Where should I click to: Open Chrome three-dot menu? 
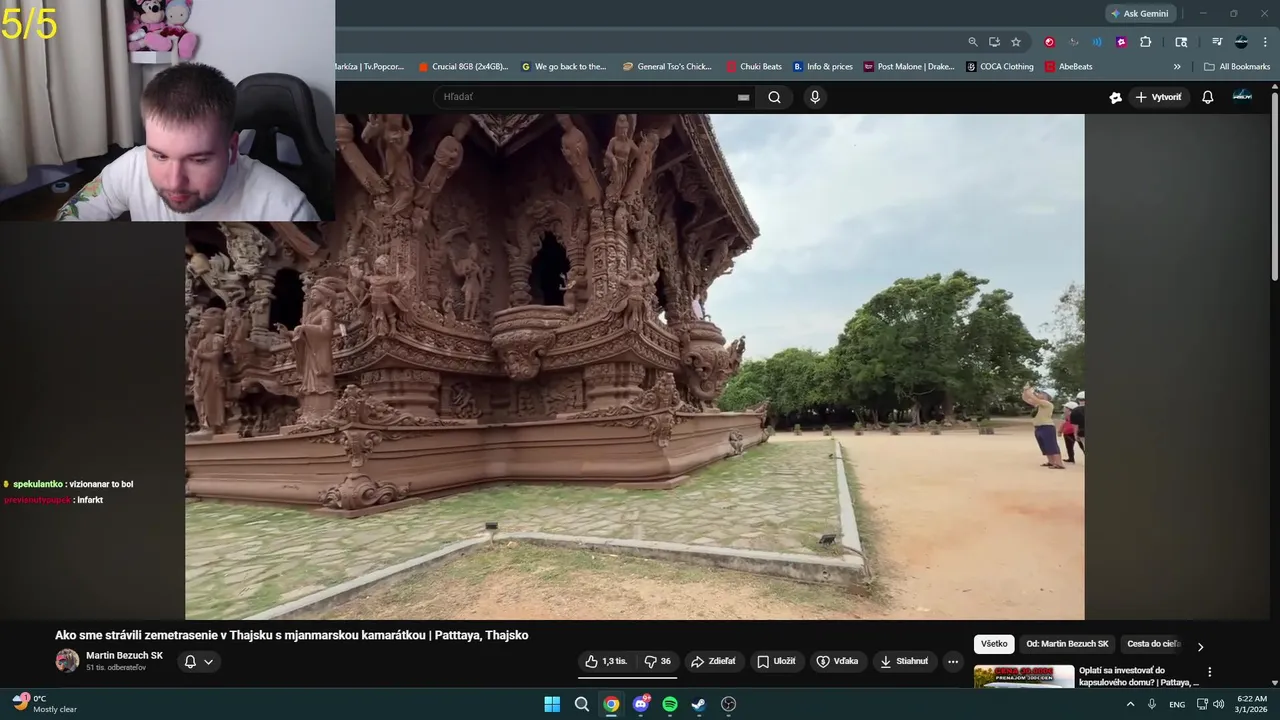pyautogui.click(x=1265, y=42)
